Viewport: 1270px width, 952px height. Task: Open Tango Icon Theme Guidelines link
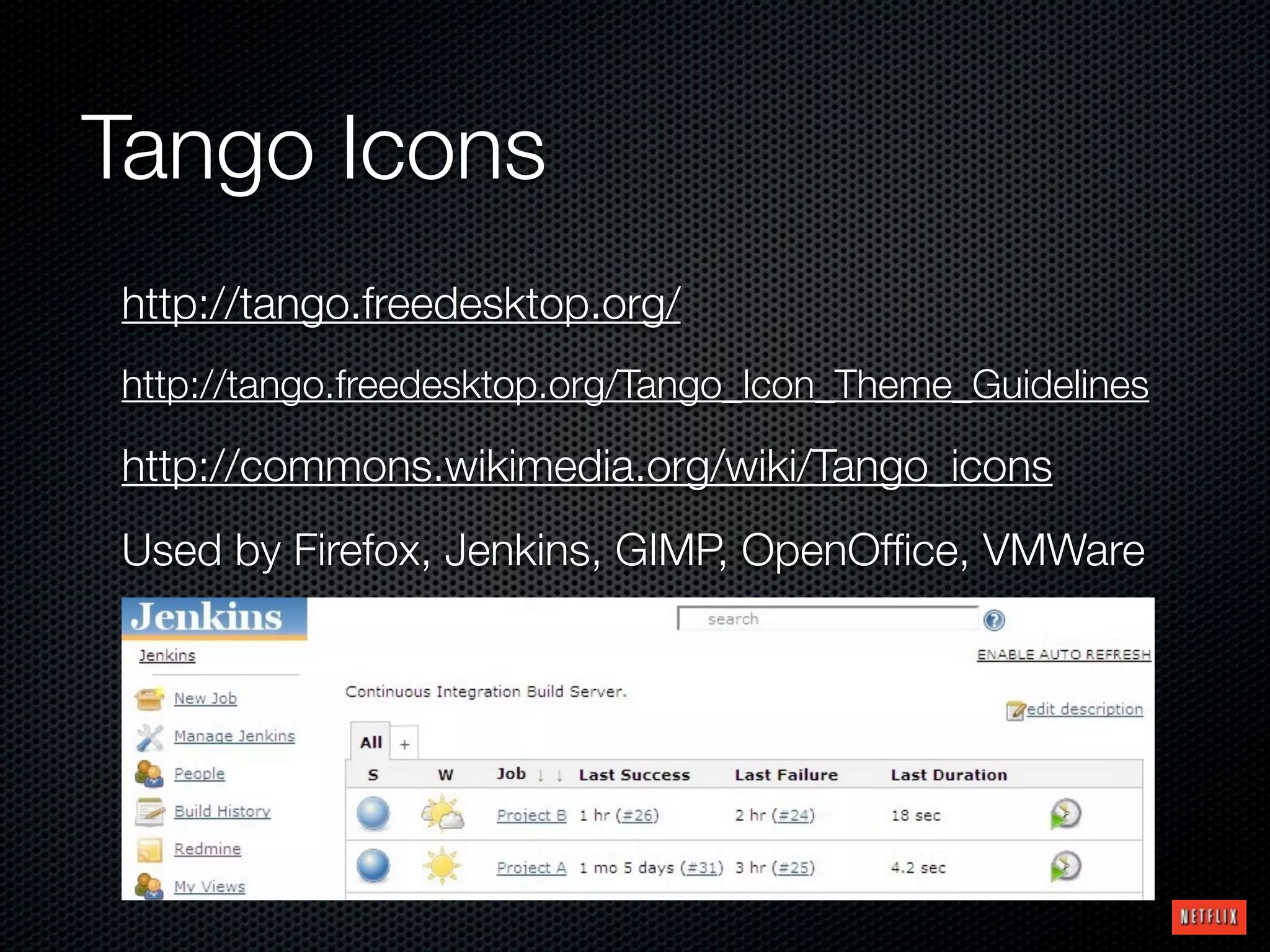pos(635,385)
